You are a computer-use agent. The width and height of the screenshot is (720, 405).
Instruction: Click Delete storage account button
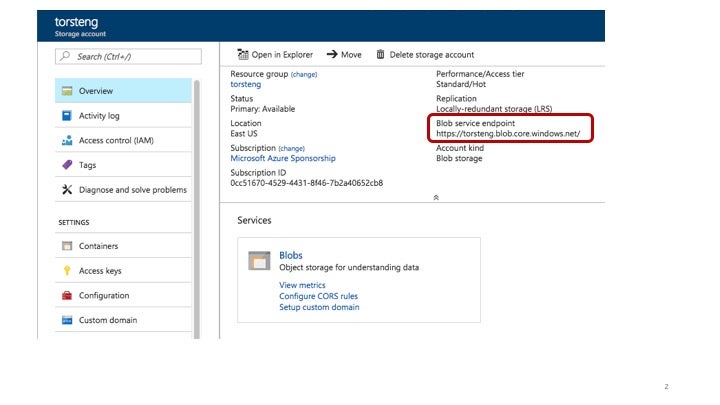click(x=425, y=55)
